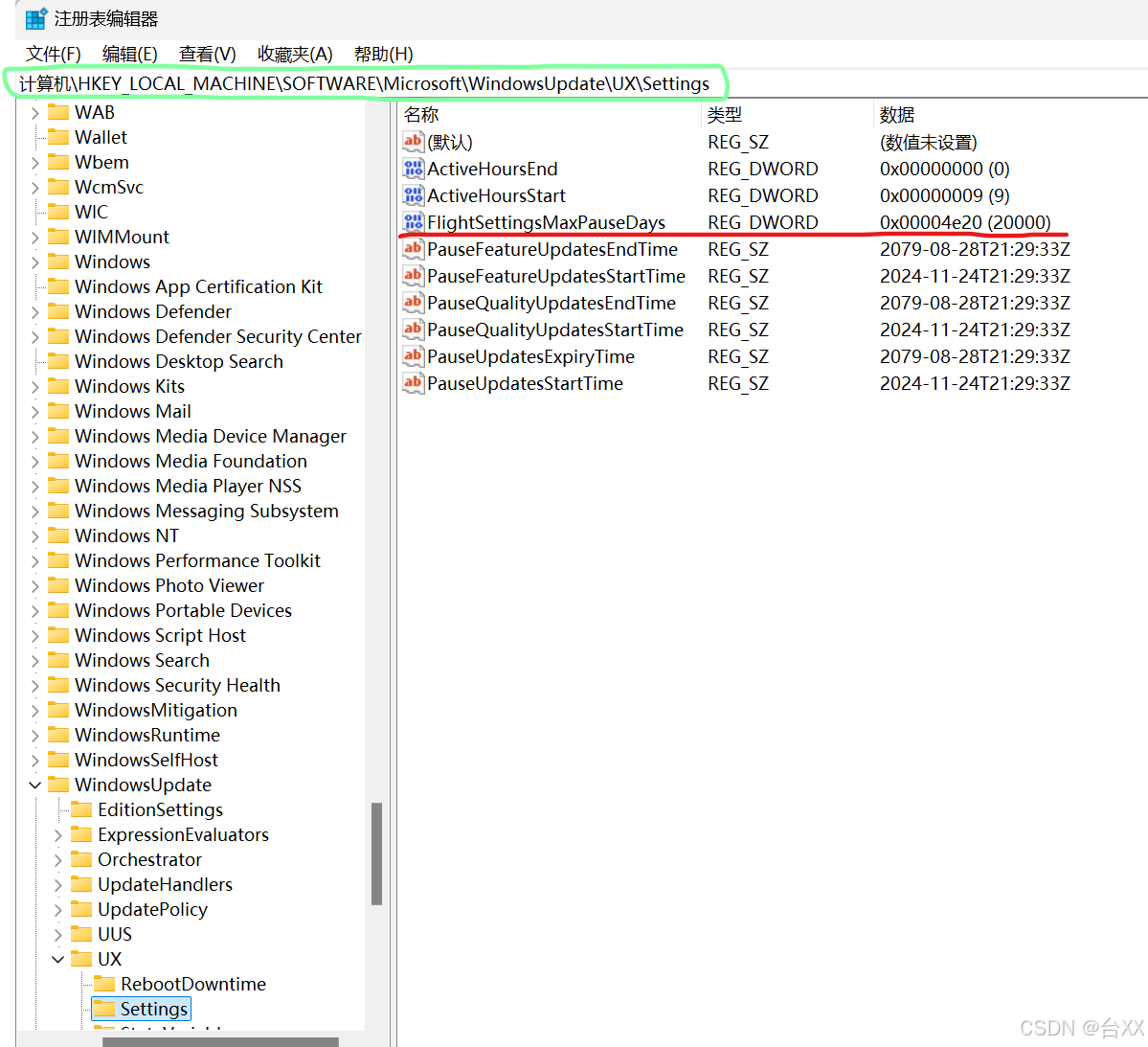Click the DWORD icon of FlightSettingsMaxPauseDays
The width and height of the screenshot is (1148, 1047).
pos(413,222)
